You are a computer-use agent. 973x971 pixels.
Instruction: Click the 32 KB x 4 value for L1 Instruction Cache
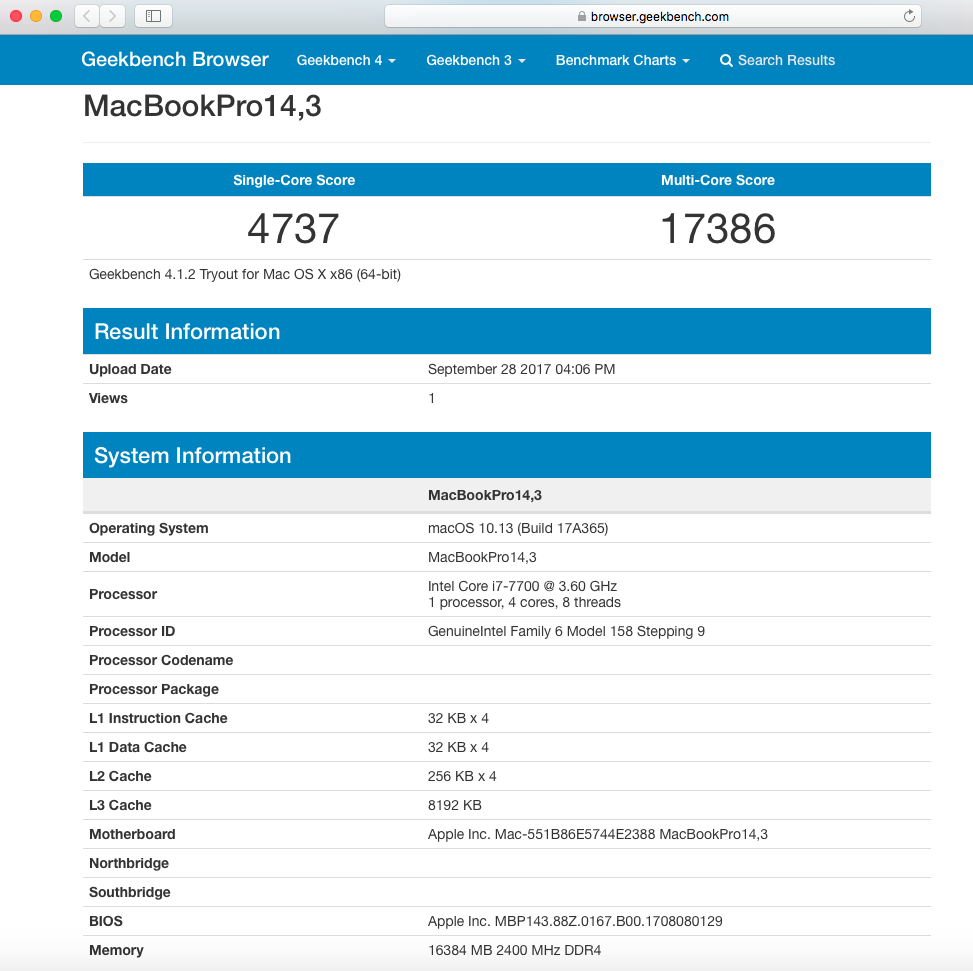pos(458,718)
